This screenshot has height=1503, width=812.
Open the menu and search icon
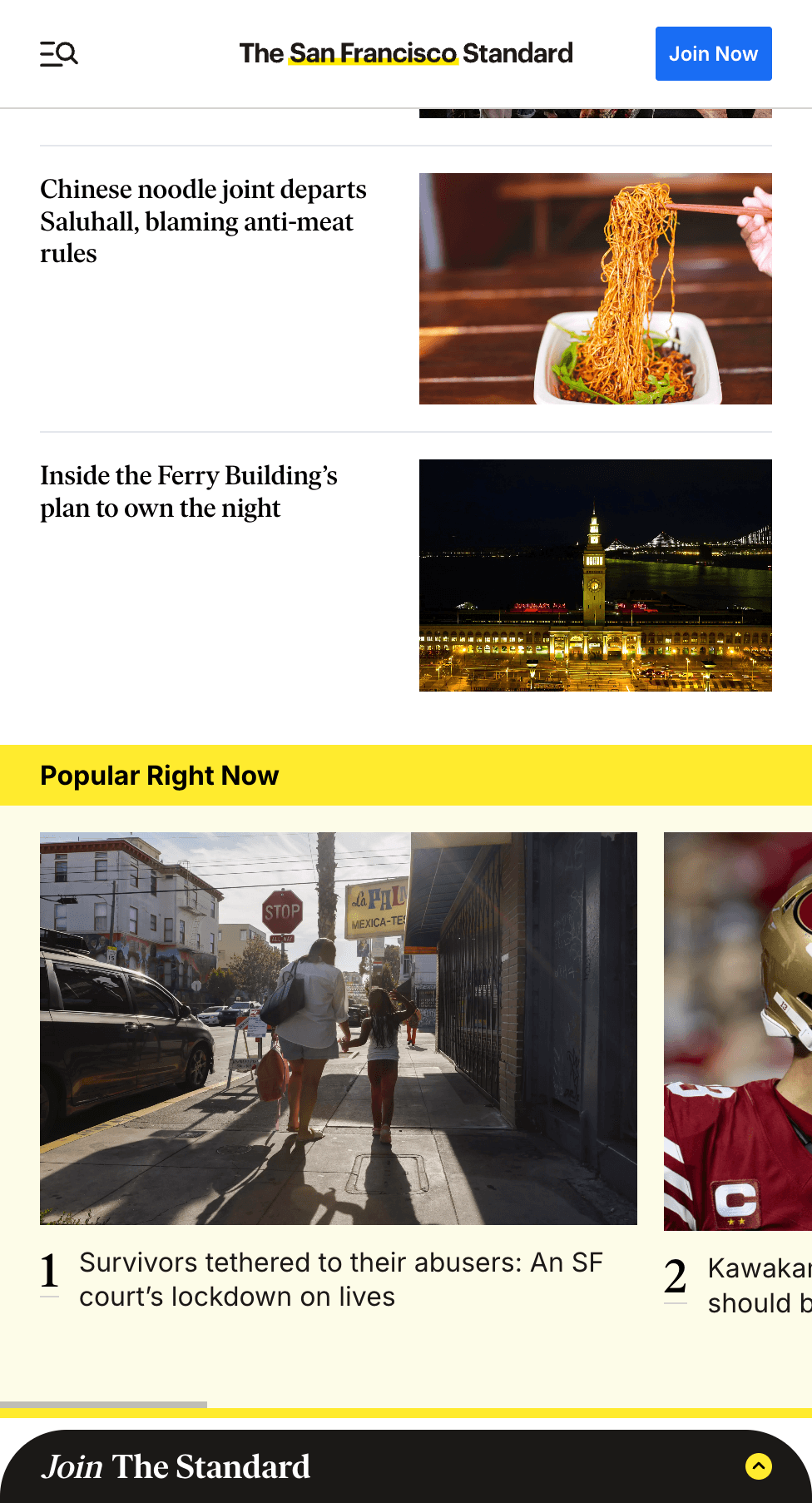tap(59, 54)
